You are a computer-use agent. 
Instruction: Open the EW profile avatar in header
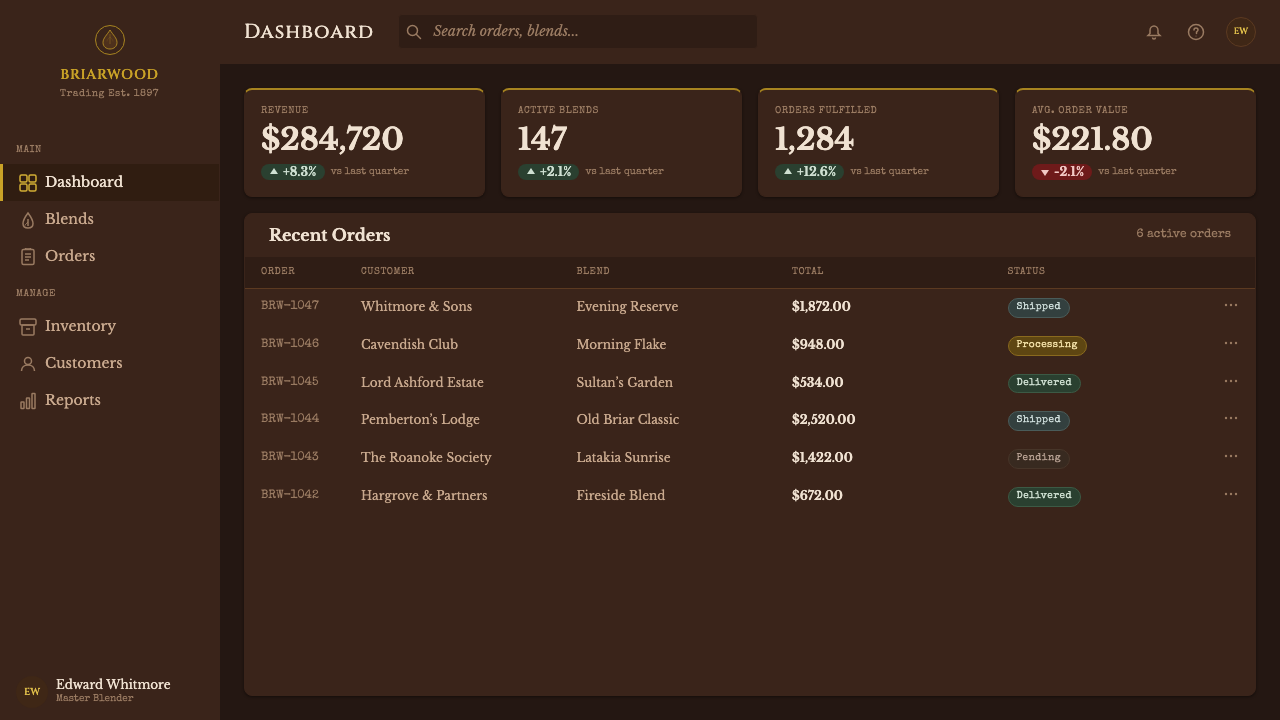[1241, 31]
